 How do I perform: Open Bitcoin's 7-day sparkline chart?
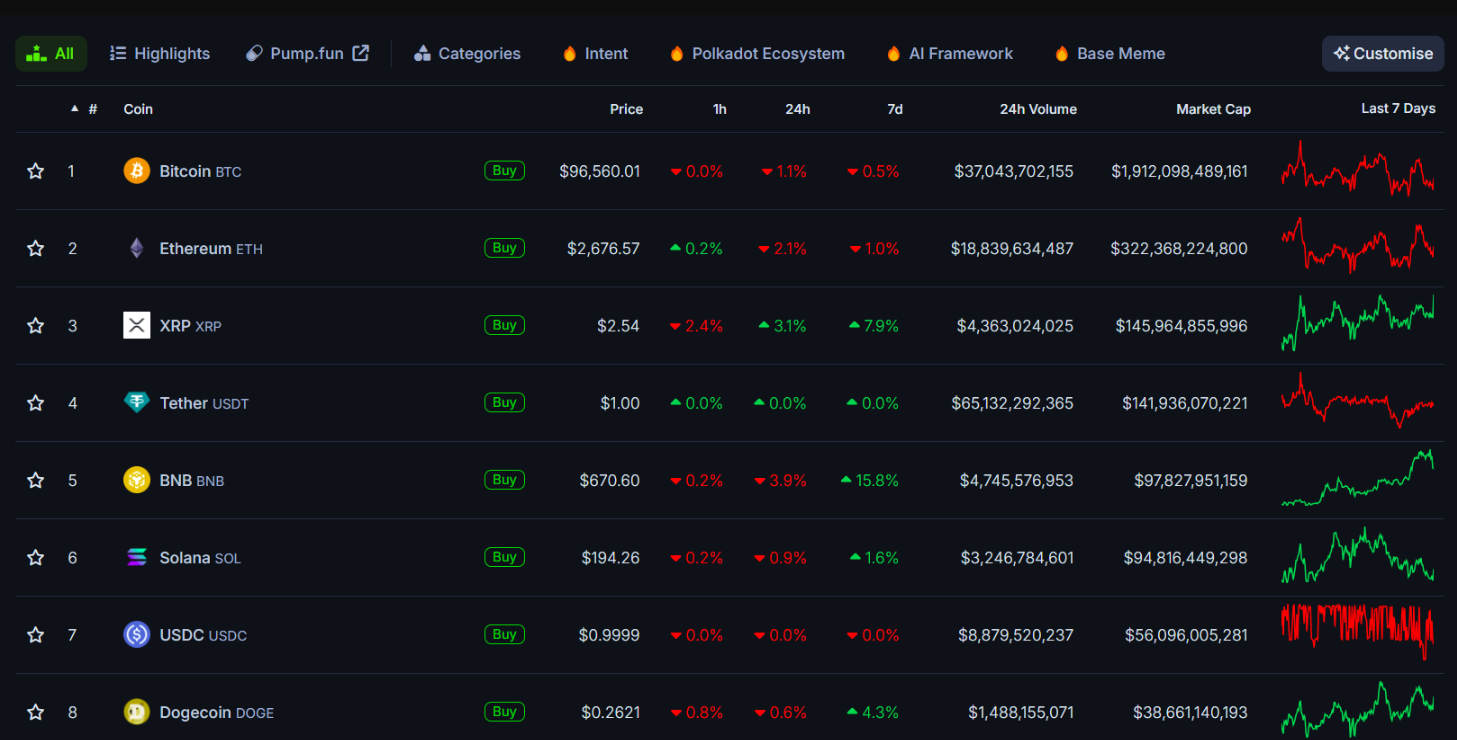click(x=1358, y=168)
